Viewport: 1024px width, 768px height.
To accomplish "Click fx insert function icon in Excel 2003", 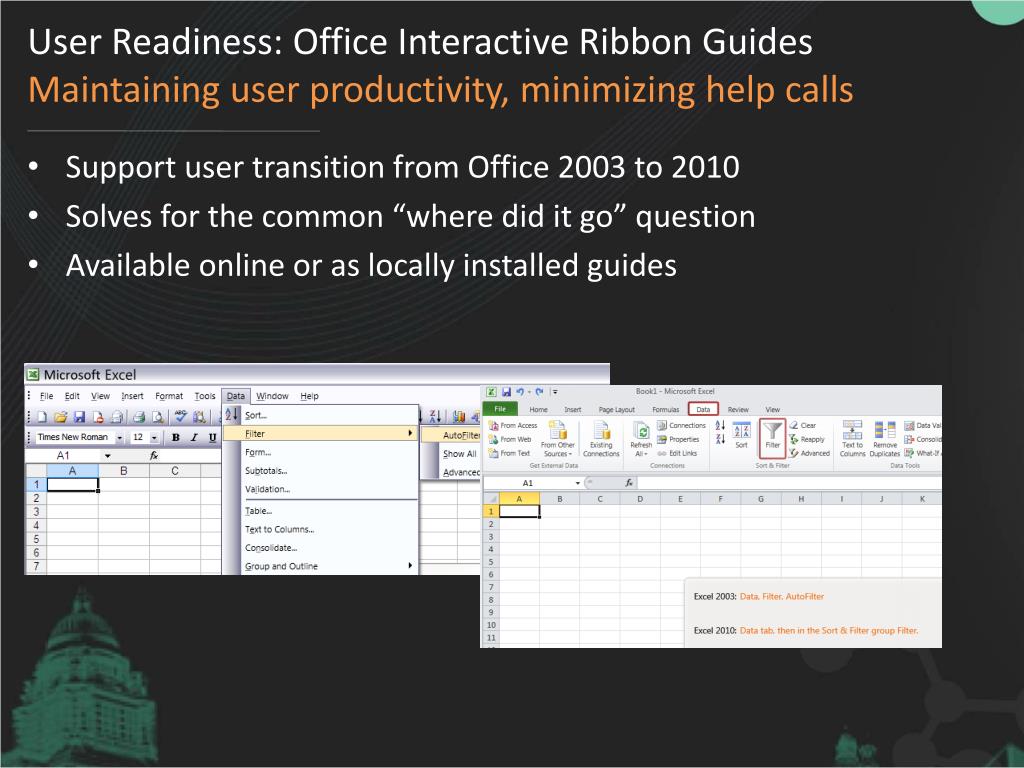I will pos(154,455).
